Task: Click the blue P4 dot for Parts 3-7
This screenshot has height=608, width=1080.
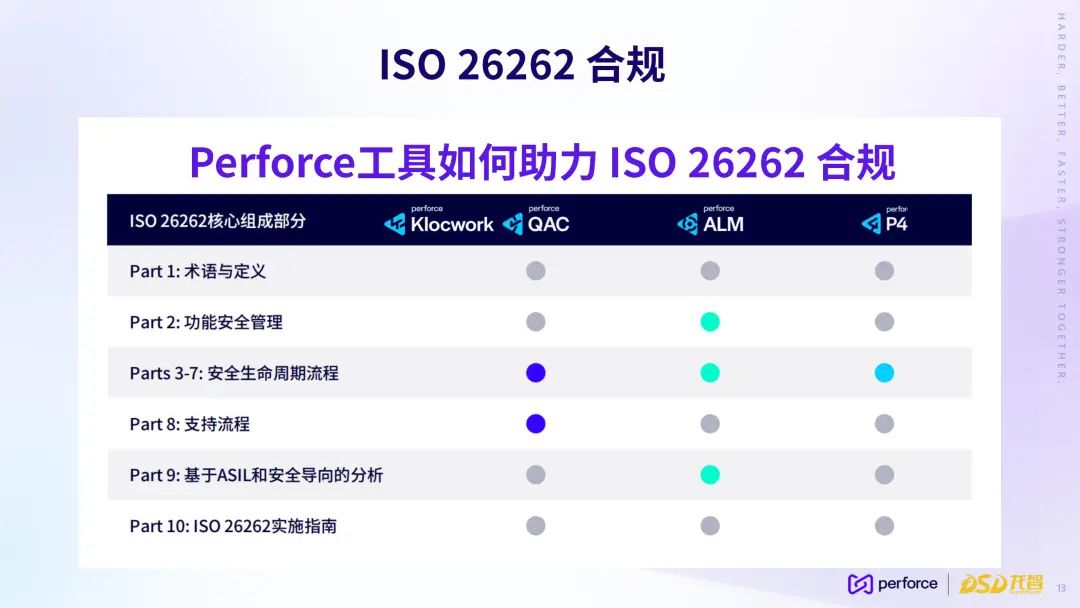Action: (884, 373)
